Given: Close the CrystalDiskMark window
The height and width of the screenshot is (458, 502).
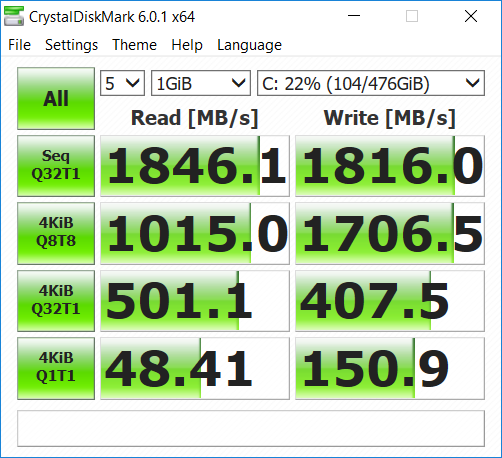Looking at the screenshot, I should pos(471,16).
